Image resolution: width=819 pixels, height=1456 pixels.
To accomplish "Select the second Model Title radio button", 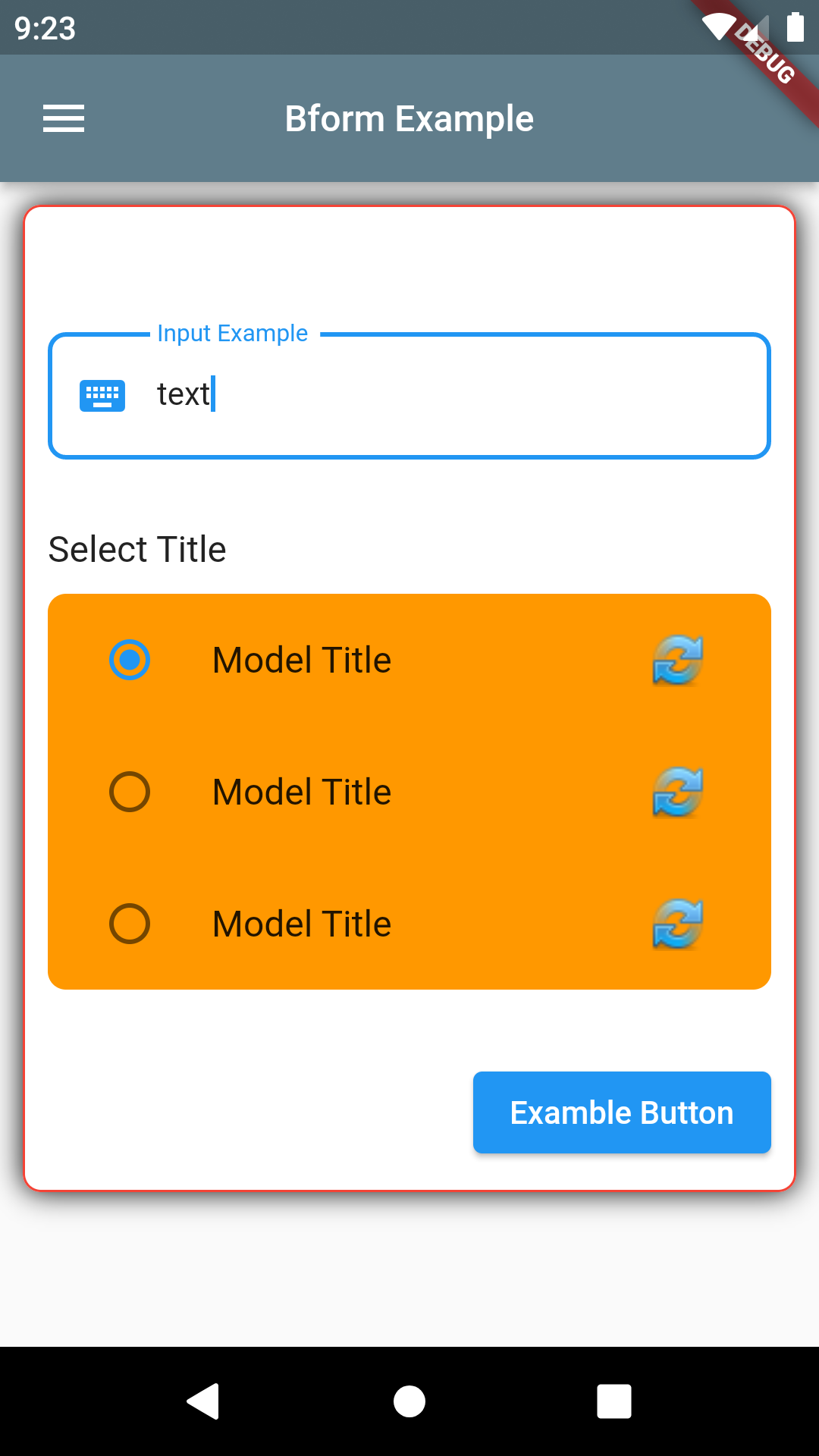I will 130,792.
